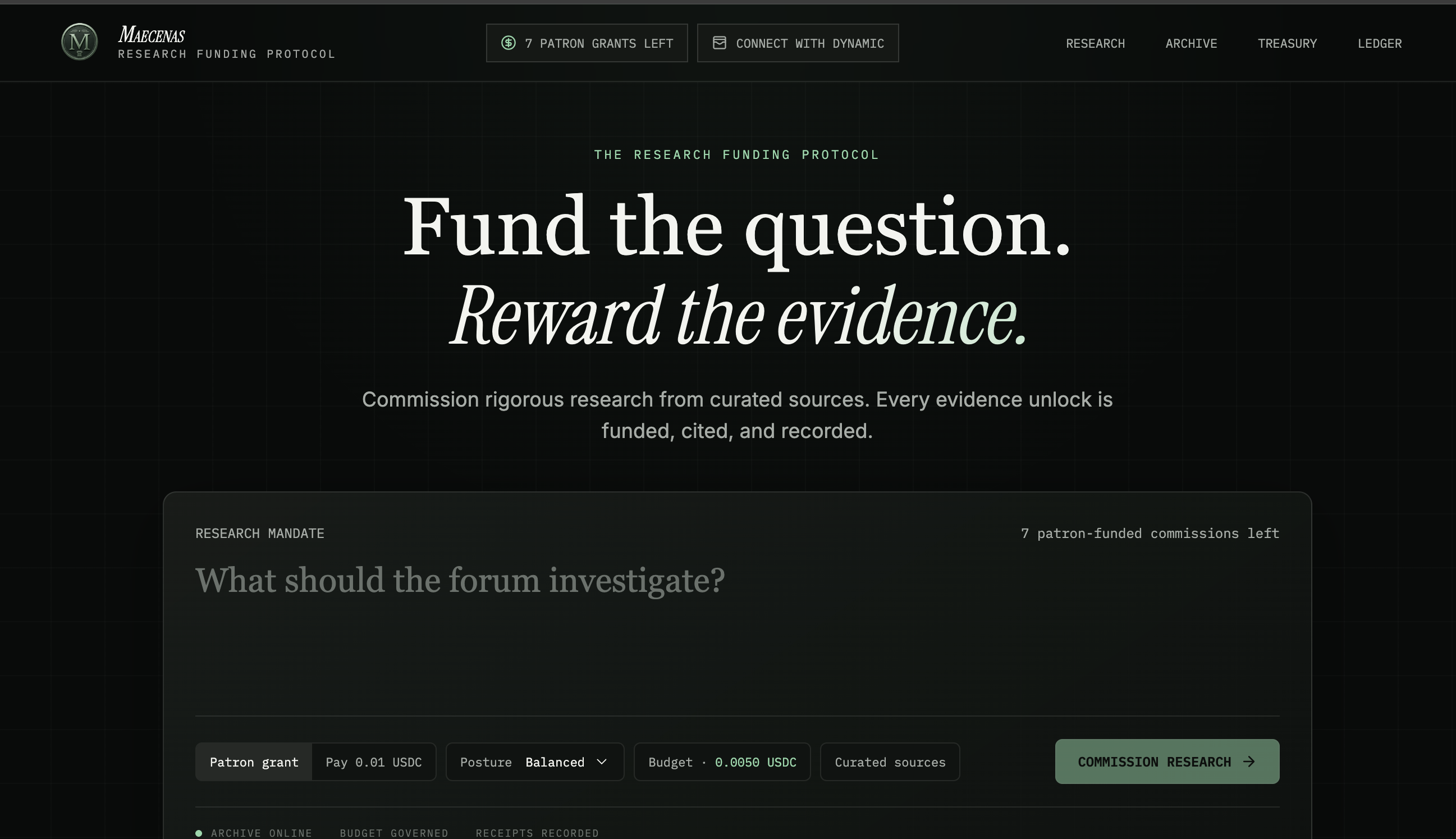The width and height of the screenshot is (1456, 839).
Task: Click the Curated sources chip
Action: coord(890,763)
